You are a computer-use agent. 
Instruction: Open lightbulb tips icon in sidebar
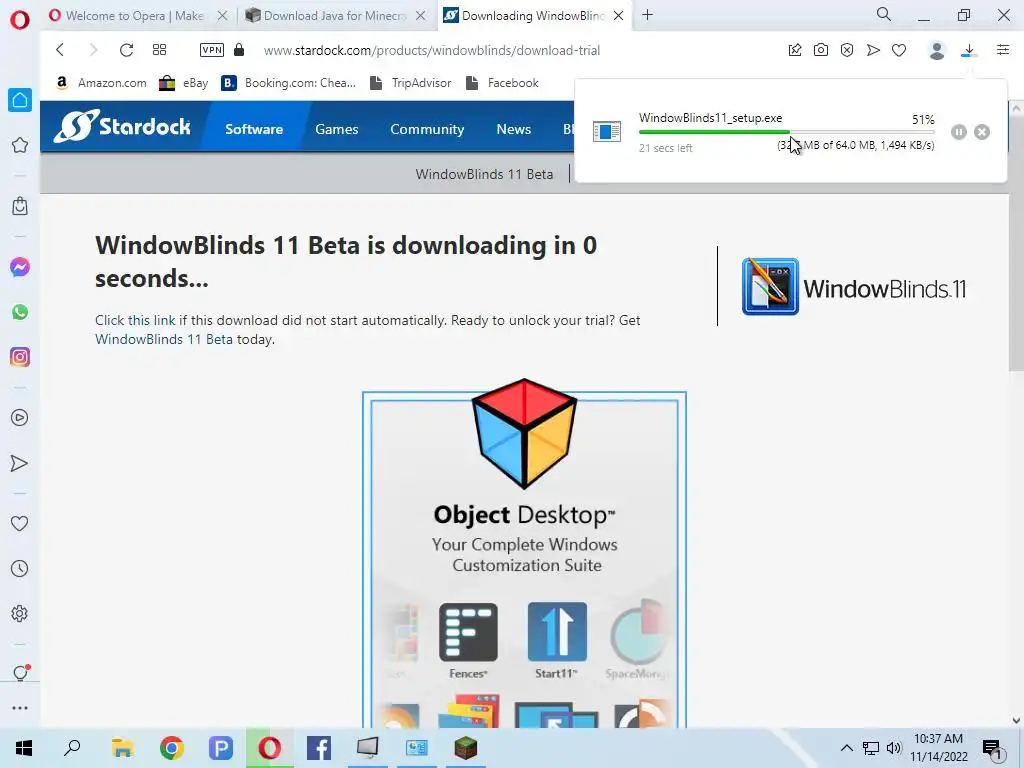pos(20,673)
